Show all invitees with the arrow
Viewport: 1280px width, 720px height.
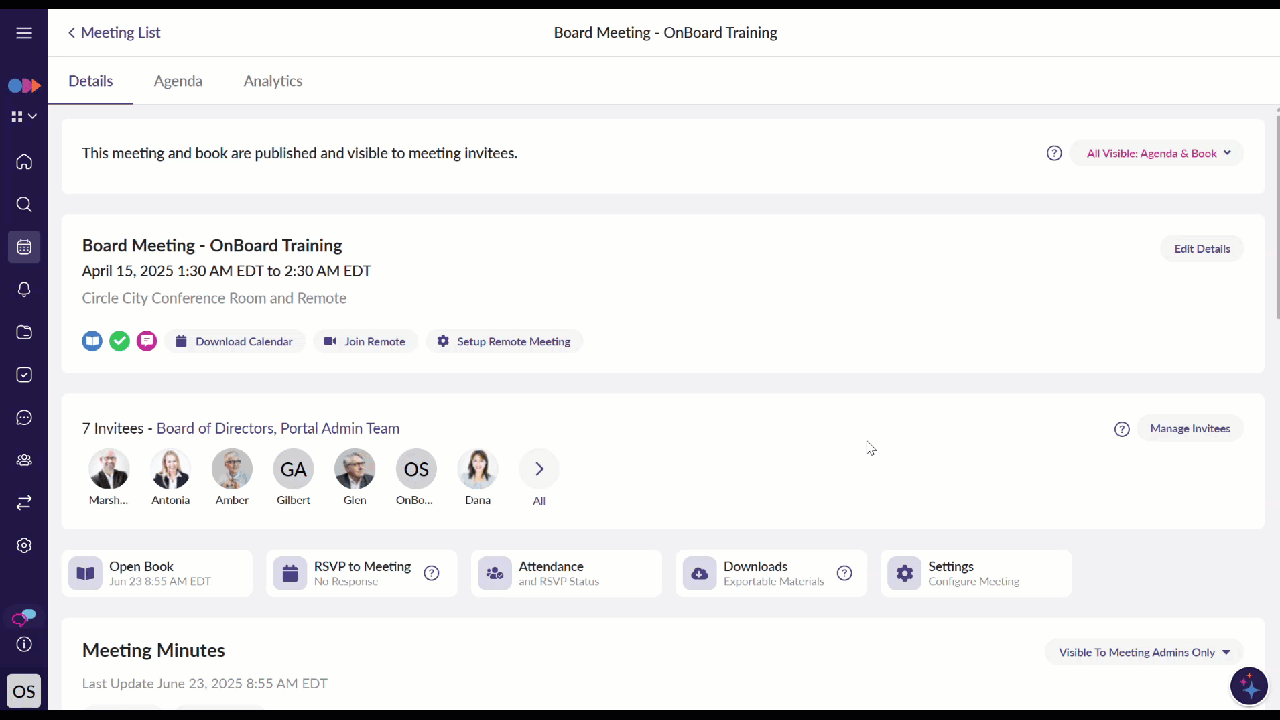coord(539,469)
